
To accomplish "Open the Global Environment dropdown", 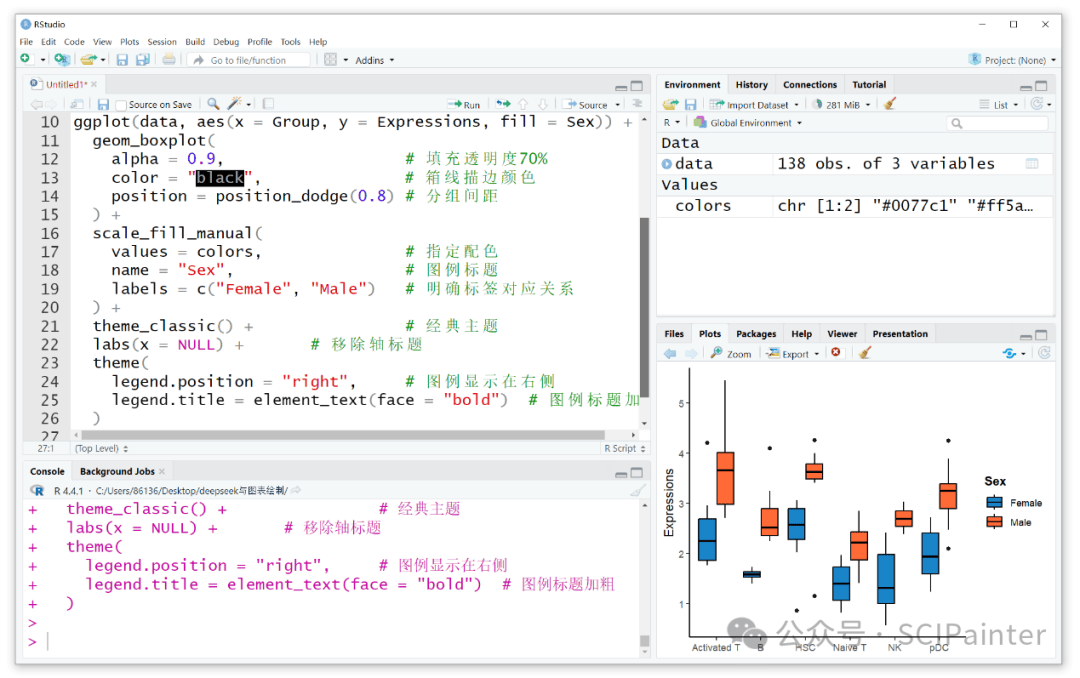I will [x=748, y=123].
